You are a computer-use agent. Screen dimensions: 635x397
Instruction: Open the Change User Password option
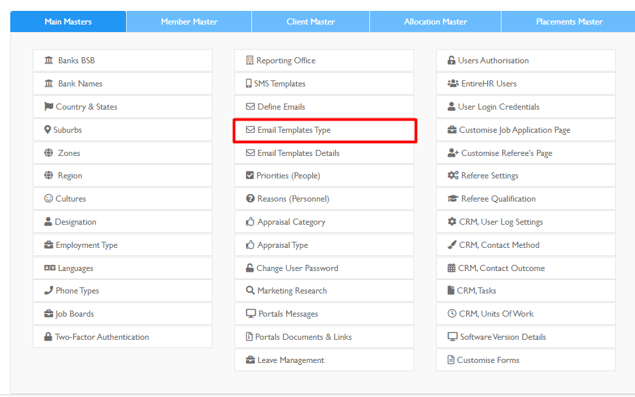tap(324, 268)
